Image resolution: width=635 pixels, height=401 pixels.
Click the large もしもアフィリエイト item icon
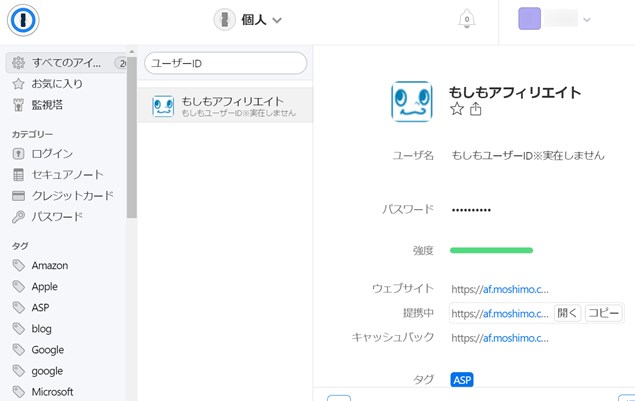(x=412, y=101)
